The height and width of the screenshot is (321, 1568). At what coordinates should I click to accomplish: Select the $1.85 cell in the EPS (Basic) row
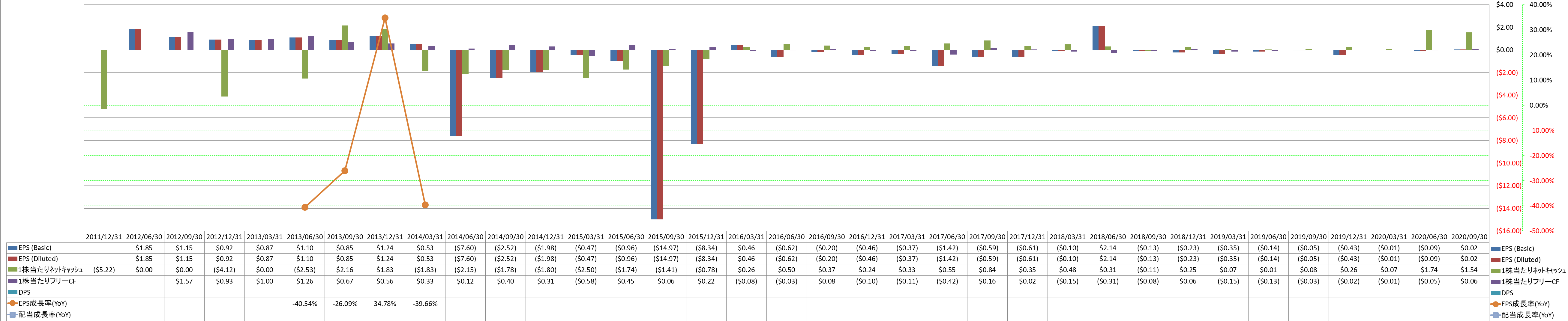tap(144, 248)
